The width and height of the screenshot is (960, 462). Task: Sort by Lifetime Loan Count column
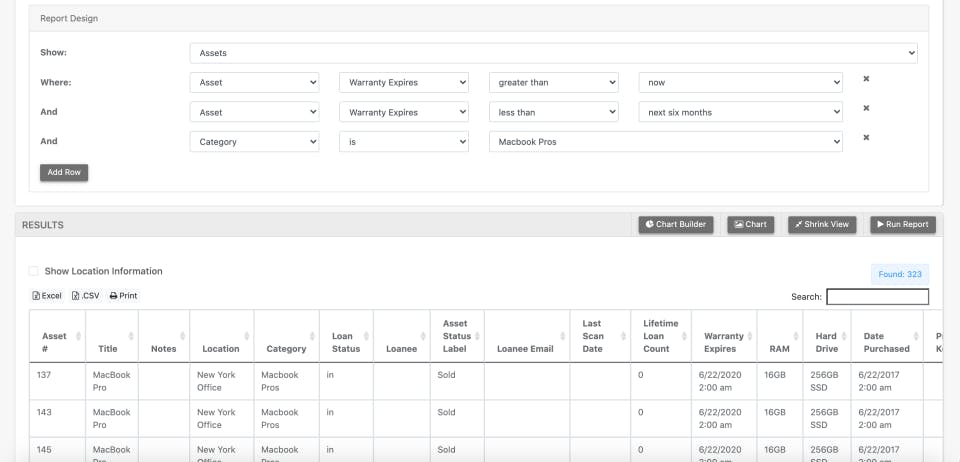661,336
